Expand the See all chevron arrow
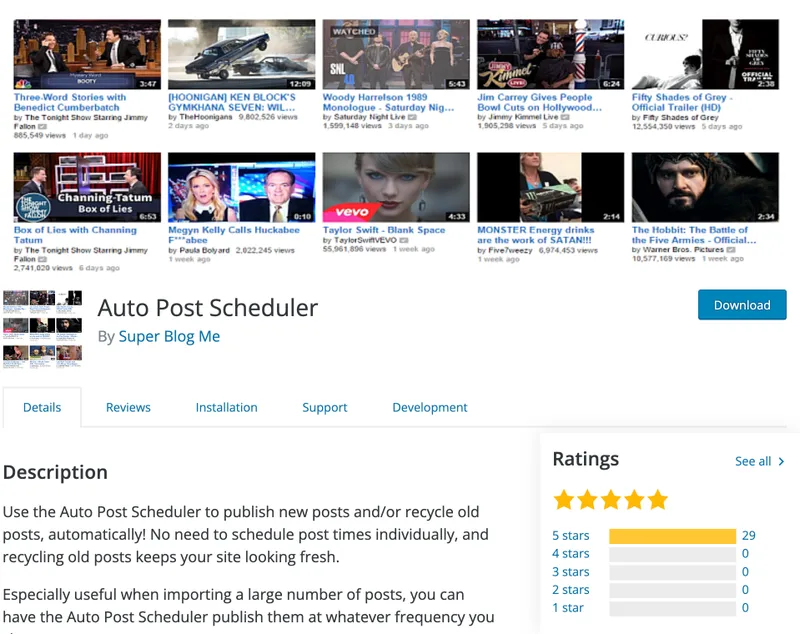This screenshot has height=634, width=800. [781, 462]
